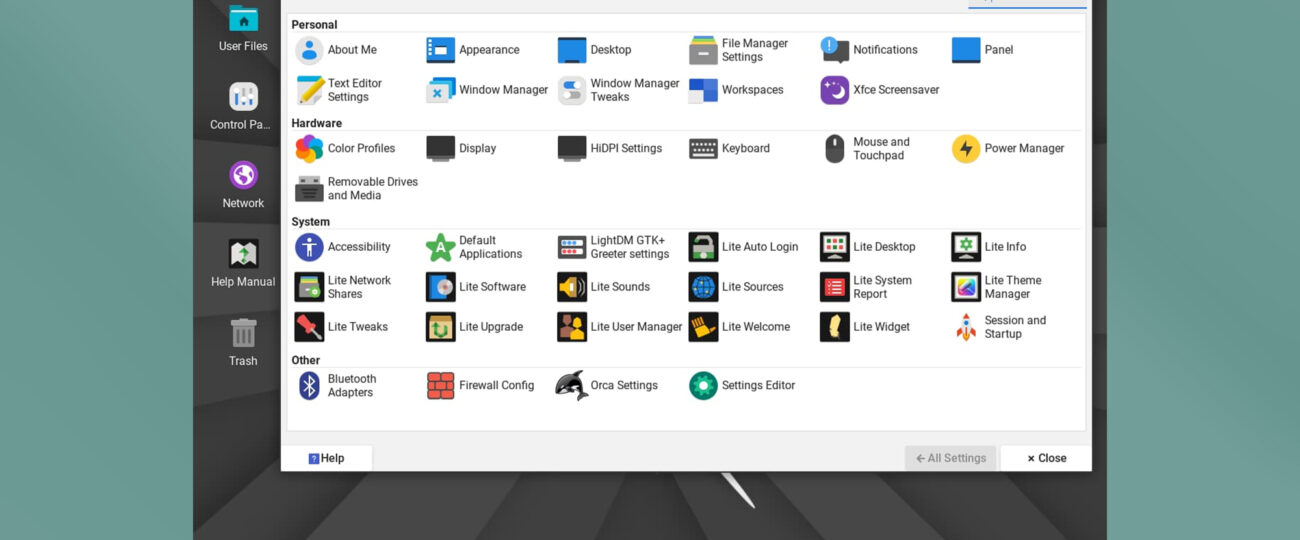
Task: Open Color Profiles
Action: [x=345, y=149]
